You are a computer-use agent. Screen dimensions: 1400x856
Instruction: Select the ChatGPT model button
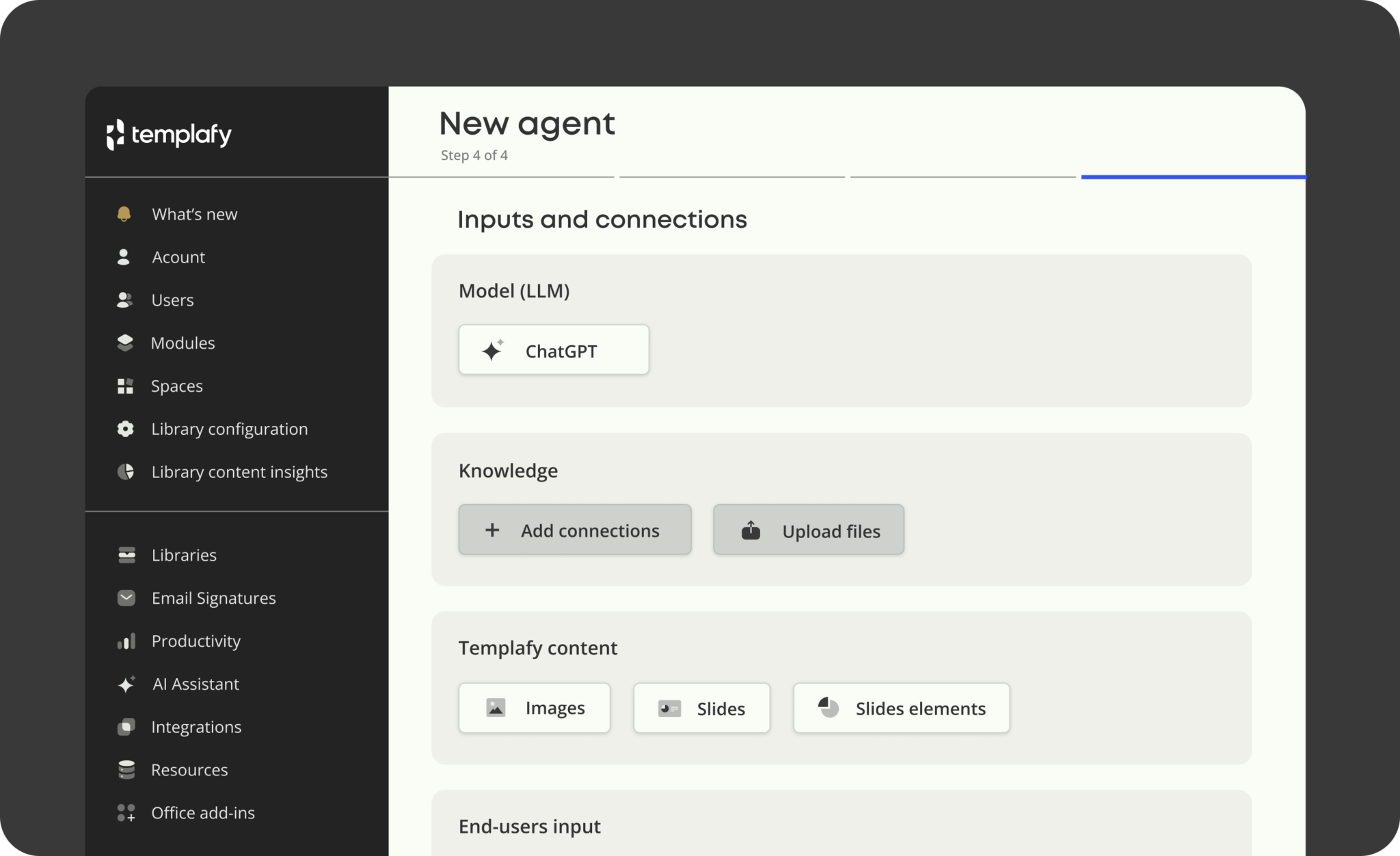coord(554,350)
